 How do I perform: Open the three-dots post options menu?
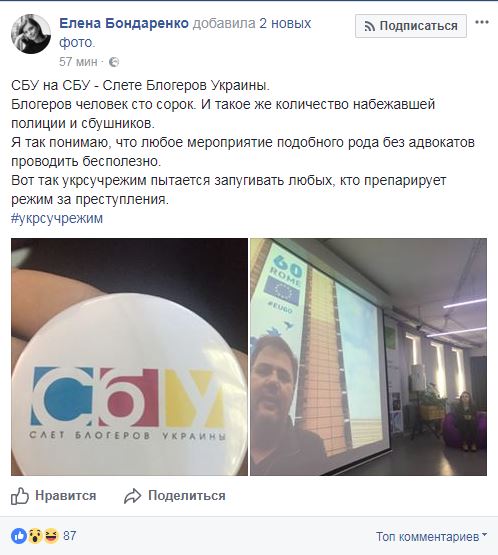coord(482,22)
